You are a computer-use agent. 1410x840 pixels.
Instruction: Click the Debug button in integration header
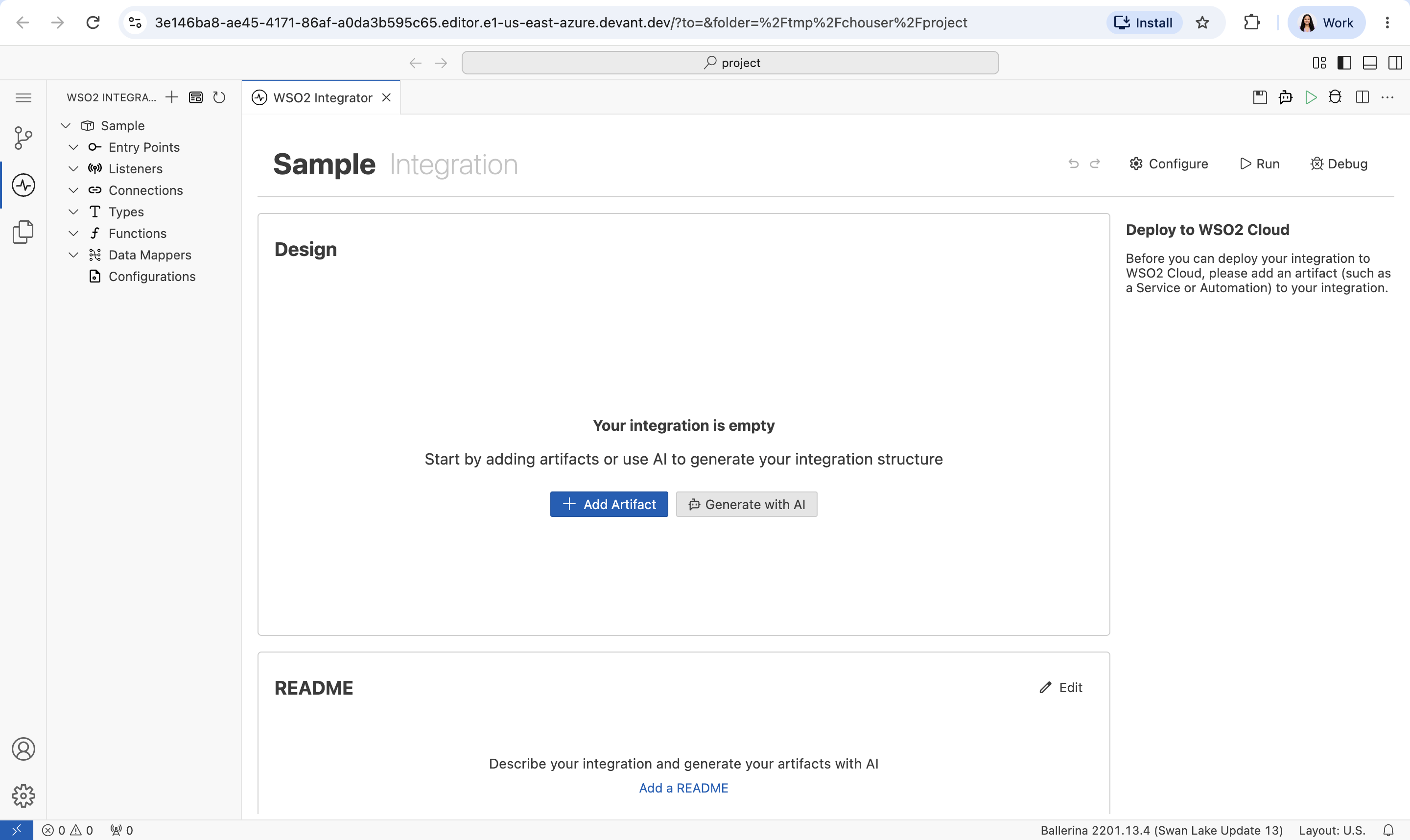[x=1339, y=163]
